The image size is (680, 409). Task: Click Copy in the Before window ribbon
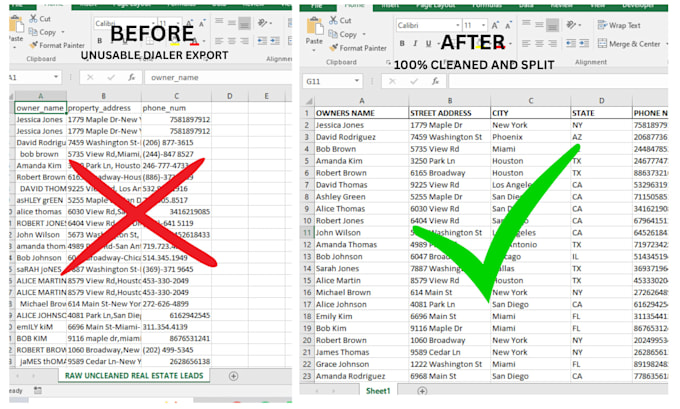[43, 32]
